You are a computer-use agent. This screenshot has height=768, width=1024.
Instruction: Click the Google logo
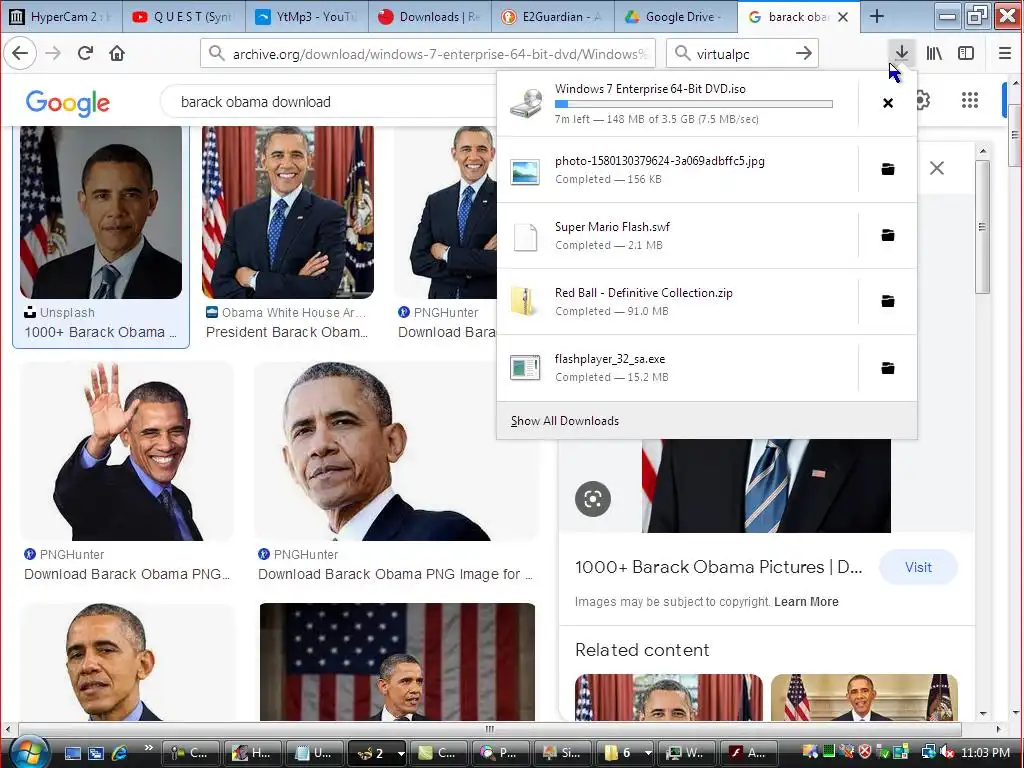[x=67, y=103]
